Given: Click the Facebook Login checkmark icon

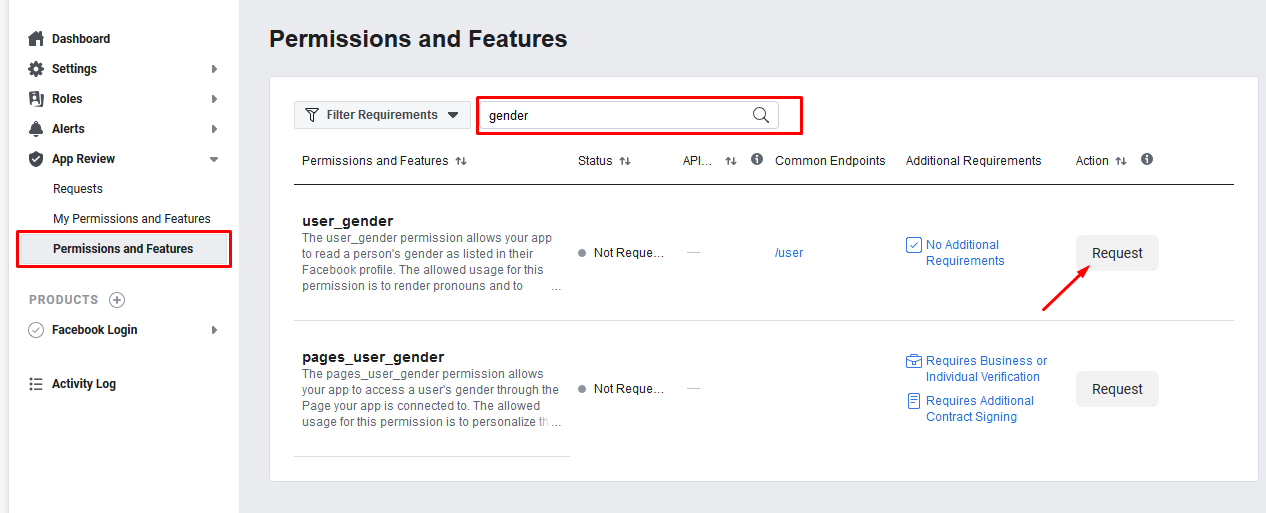Looking at the screenshot, I should point(36,330).
